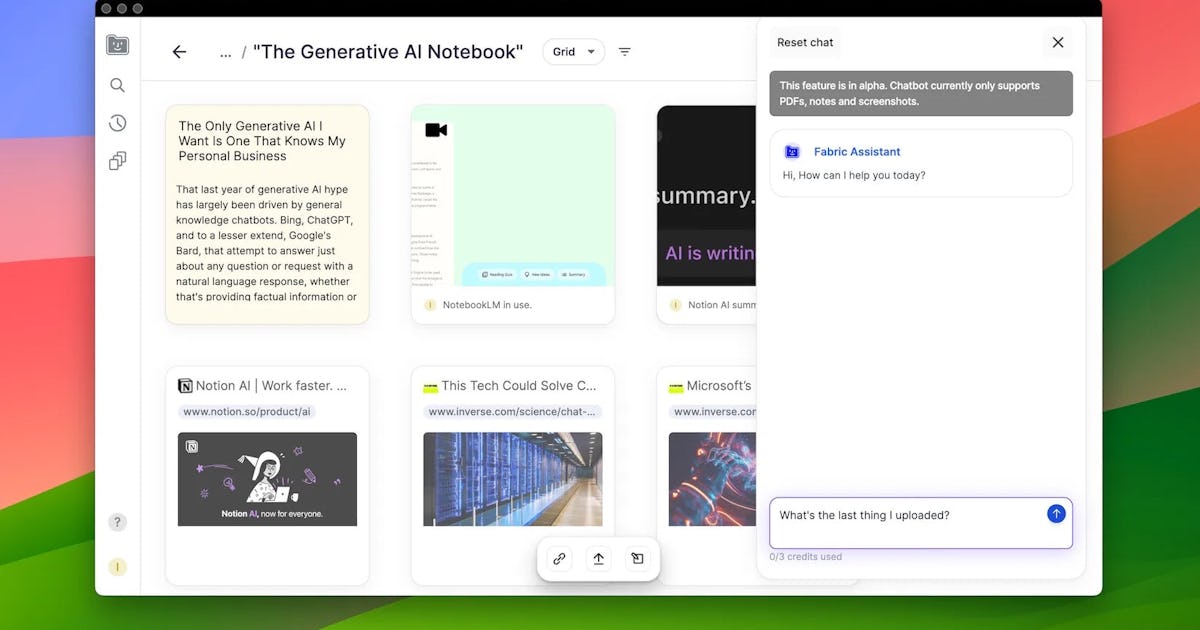This screenshot has height=630, width=1200.
Task: Click the yellow user profile avatar
Action: click(x=117, y=567)
